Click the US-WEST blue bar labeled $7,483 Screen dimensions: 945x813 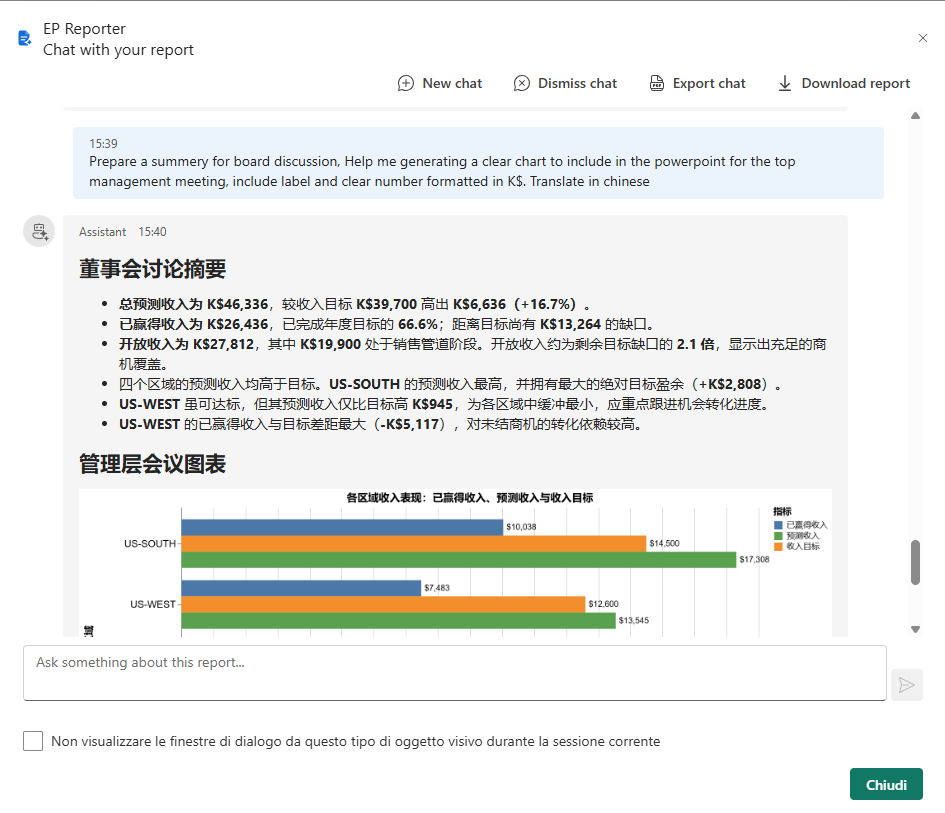tap(301, 588)
